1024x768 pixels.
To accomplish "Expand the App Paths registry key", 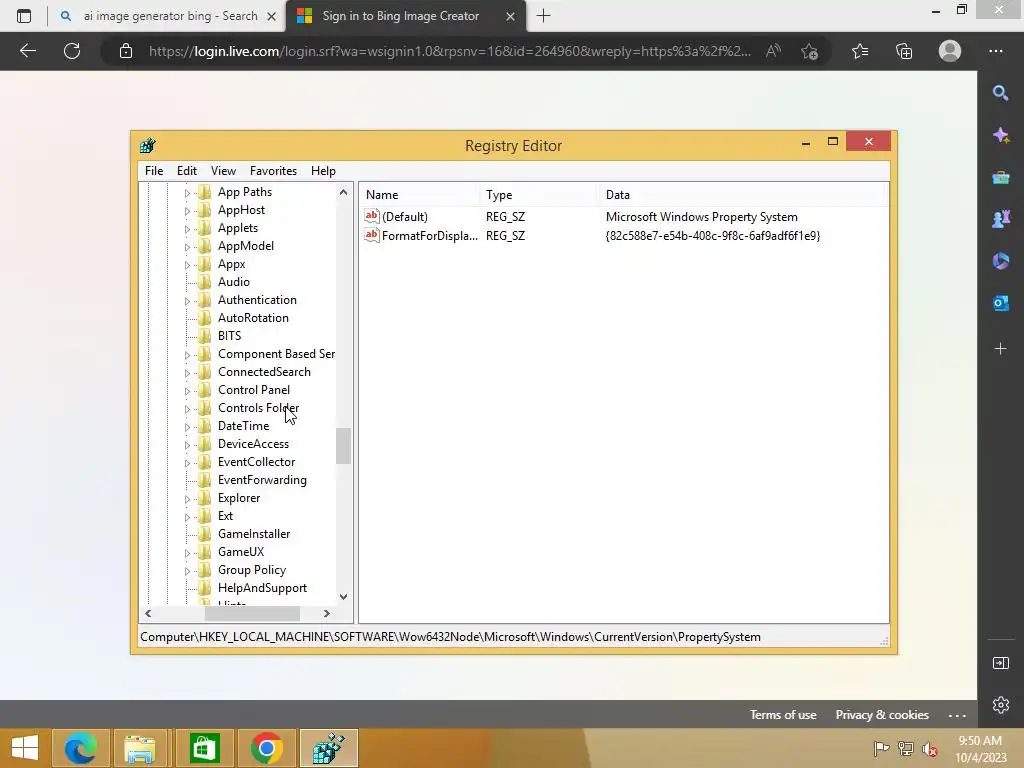I will (x=187, y=193).
